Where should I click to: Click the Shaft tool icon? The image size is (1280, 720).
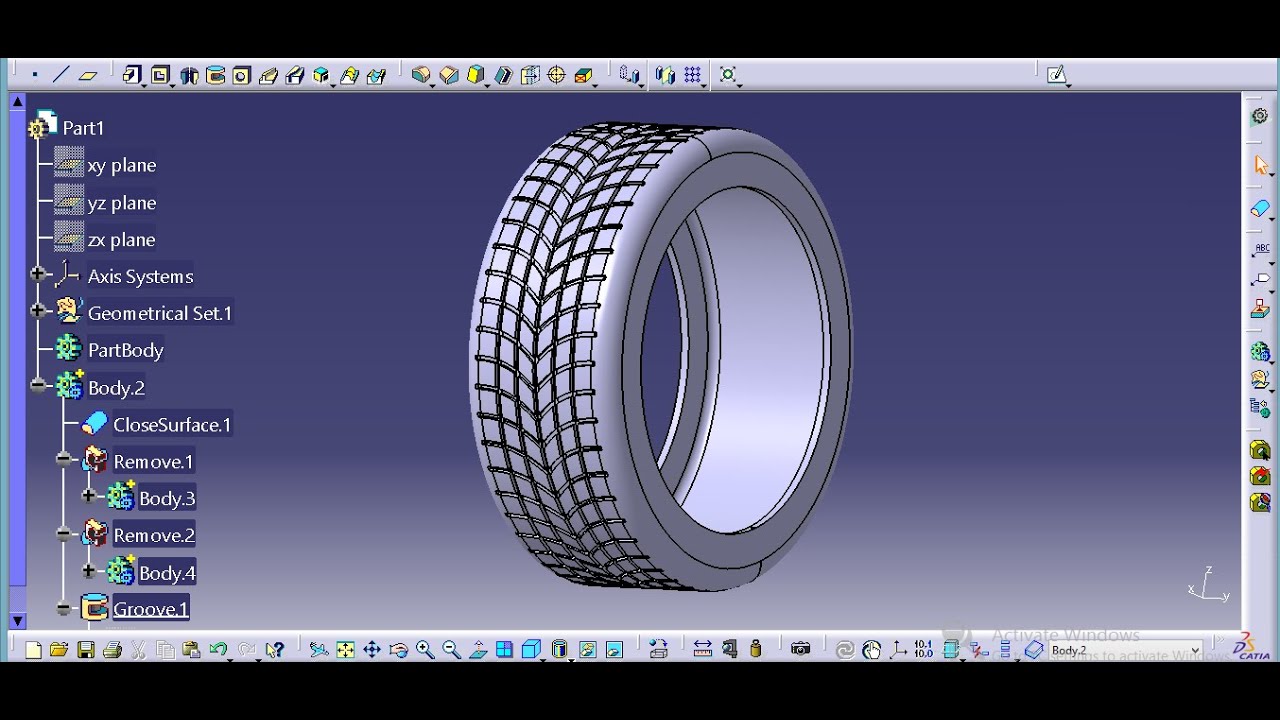pyautogui.click(x=188, y=75)
